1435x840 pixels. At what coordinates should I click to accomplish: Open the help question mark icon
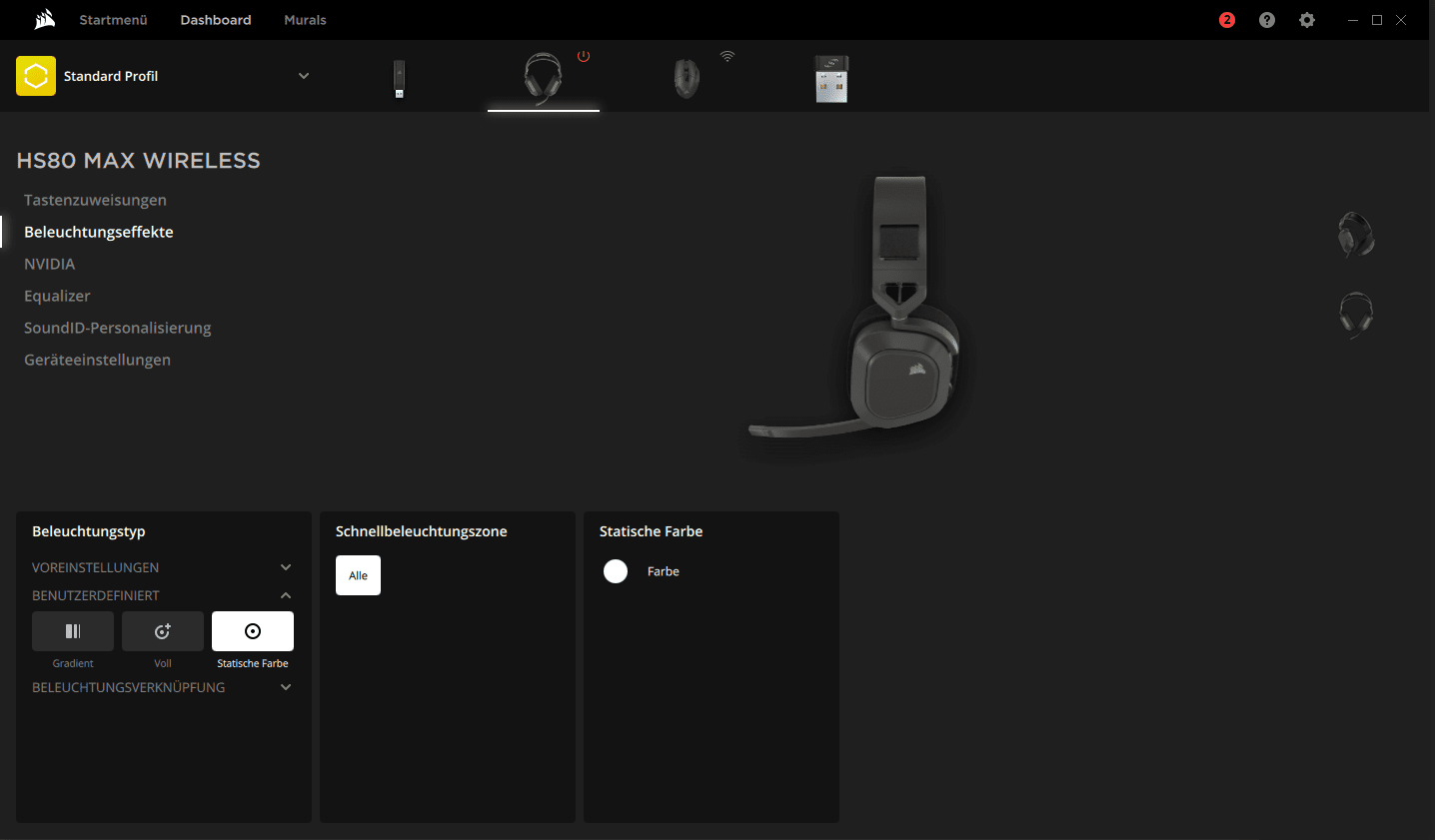[x=1267, y=20]
